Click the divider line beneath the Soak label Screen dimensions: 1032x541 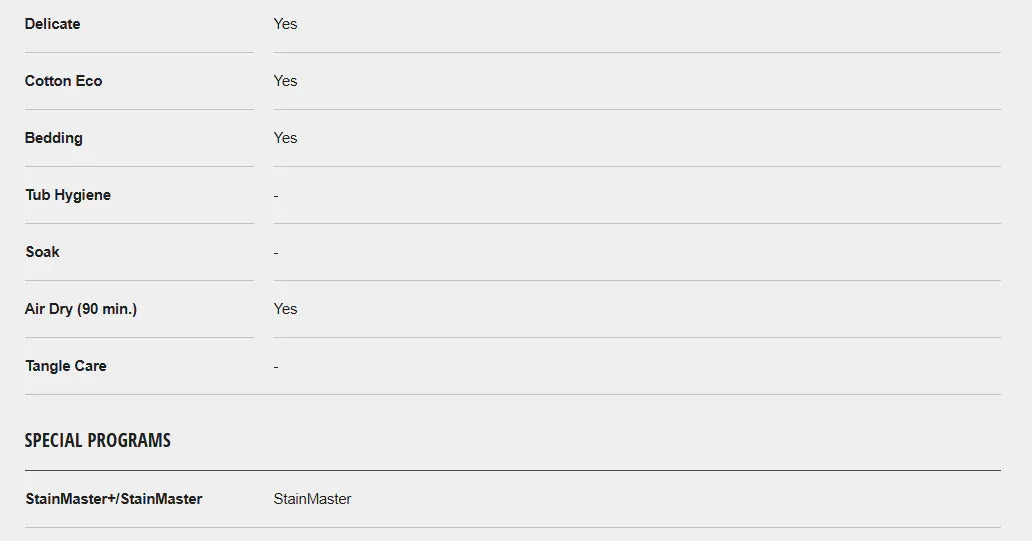pyautogui.click(x=139, y=280)
